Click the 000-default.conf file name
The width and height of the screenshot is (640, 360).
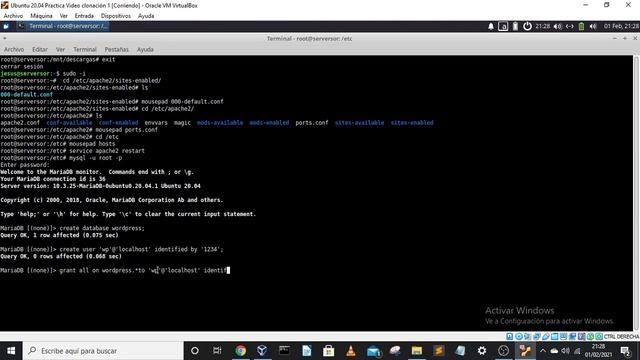pos(27,95)
